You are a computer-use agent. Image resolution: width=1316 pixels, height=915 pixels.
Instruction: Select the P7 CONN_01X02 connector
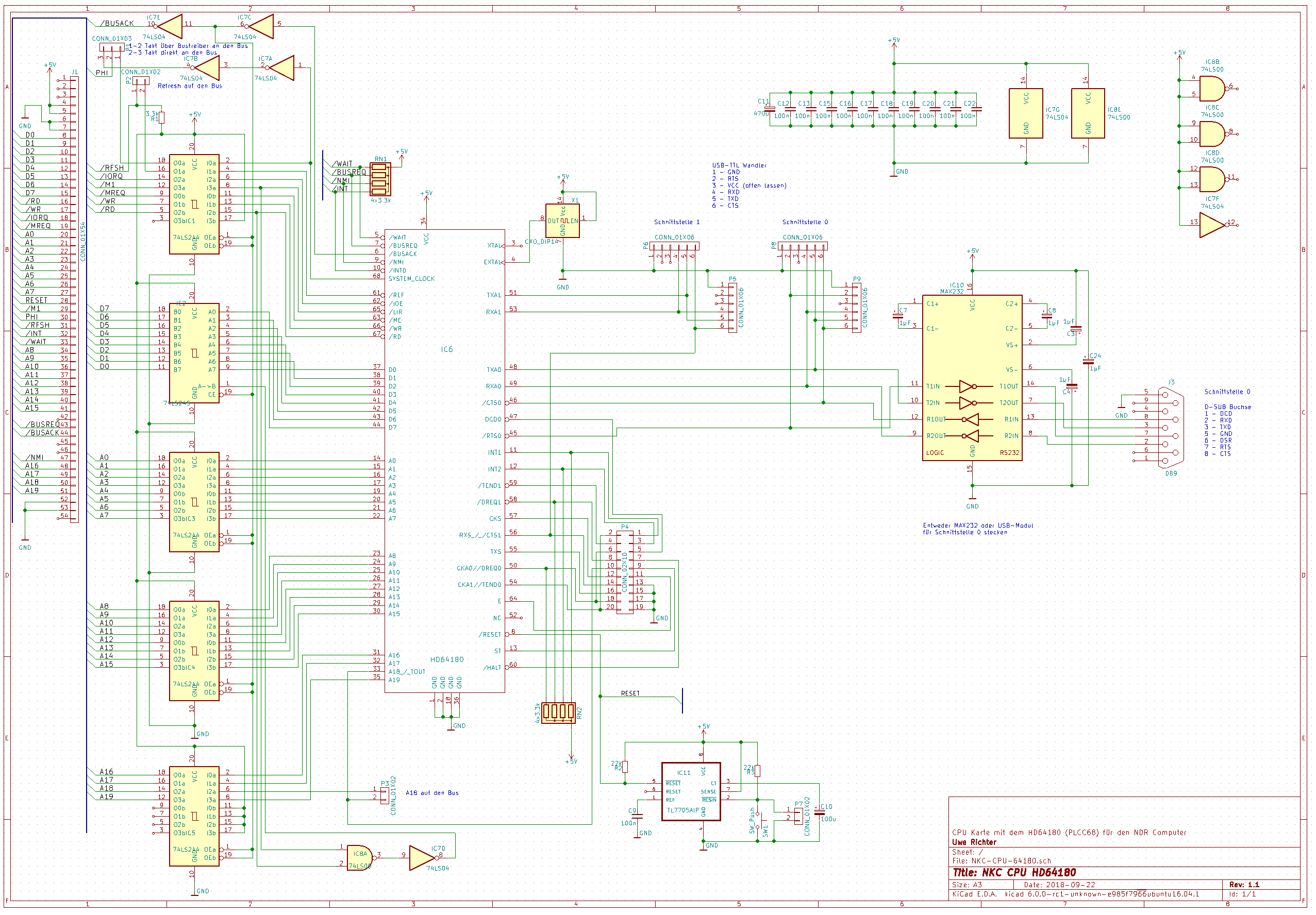click(798, 817)
